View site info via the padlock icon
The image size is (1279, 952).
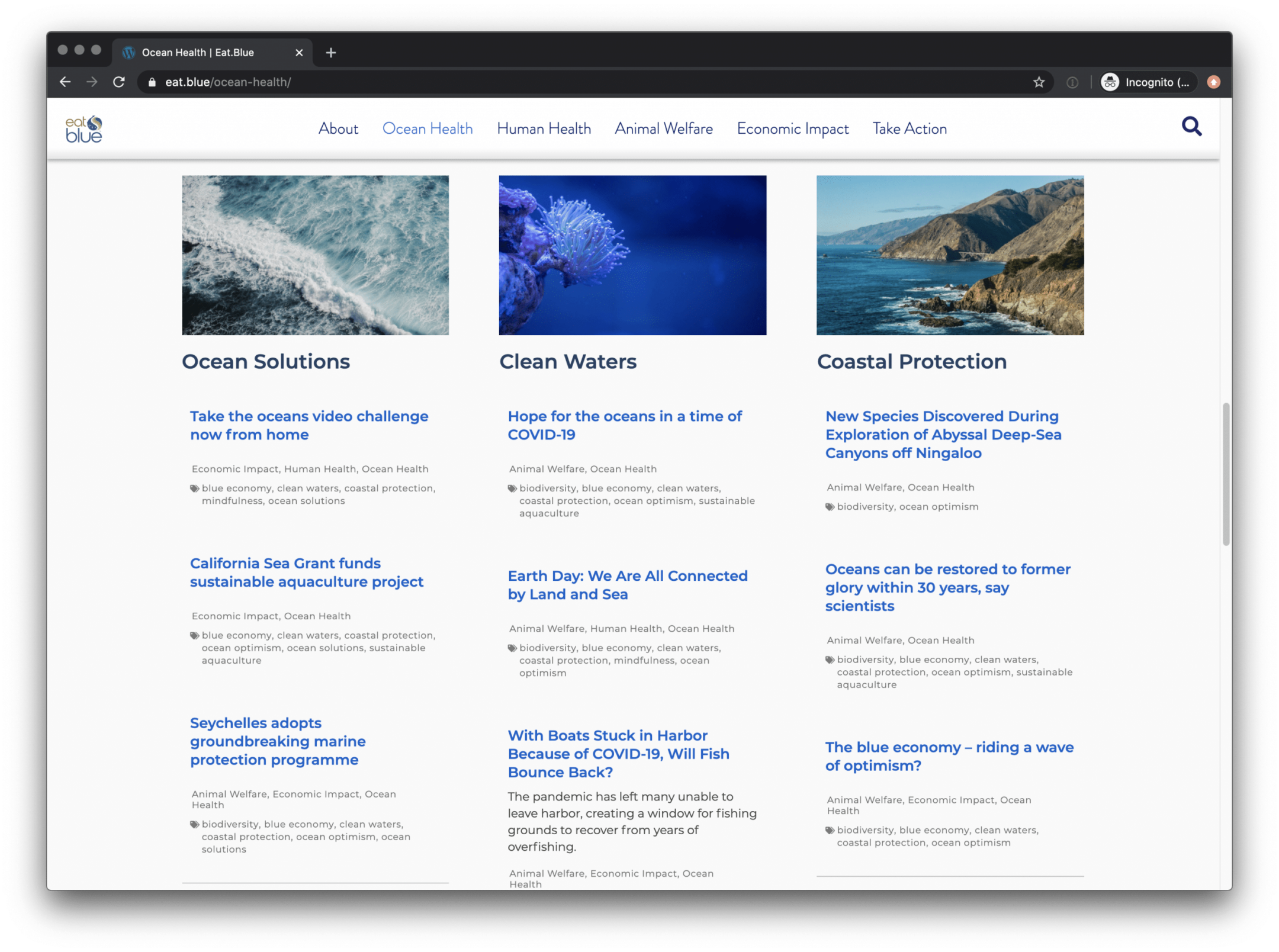(x=152, y=82)
